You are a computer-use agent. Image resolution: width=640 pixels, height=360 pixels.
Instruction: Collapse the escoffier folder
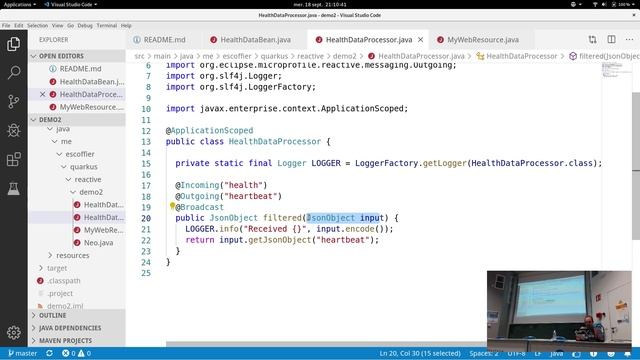[x=80, y=154]
